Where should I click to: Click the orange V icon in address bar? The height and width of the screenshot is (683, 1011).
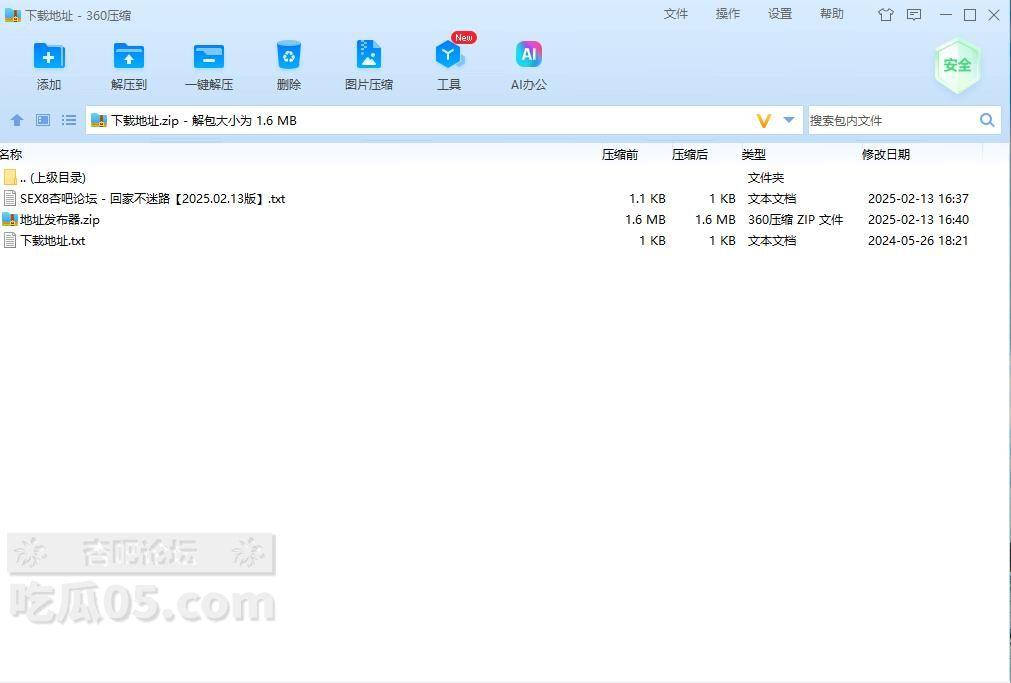point(764,120)
